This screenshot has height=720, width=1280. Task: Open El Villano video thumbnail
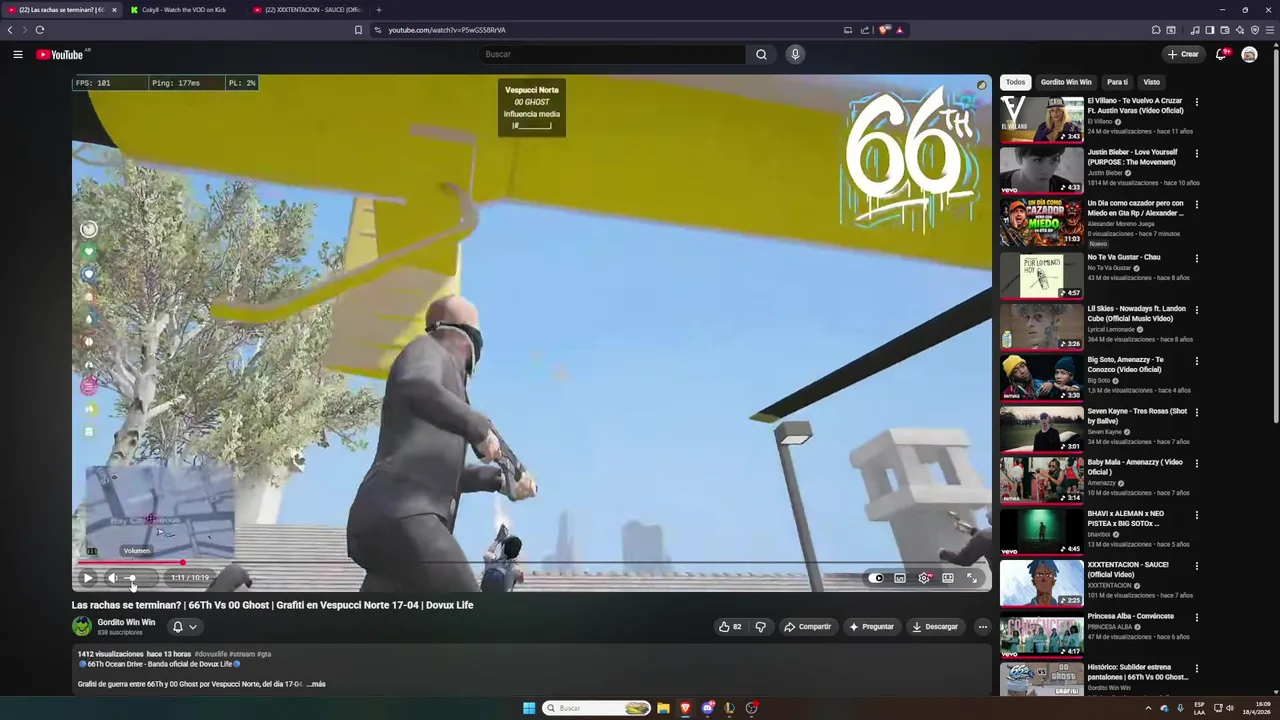(1042, 119)
